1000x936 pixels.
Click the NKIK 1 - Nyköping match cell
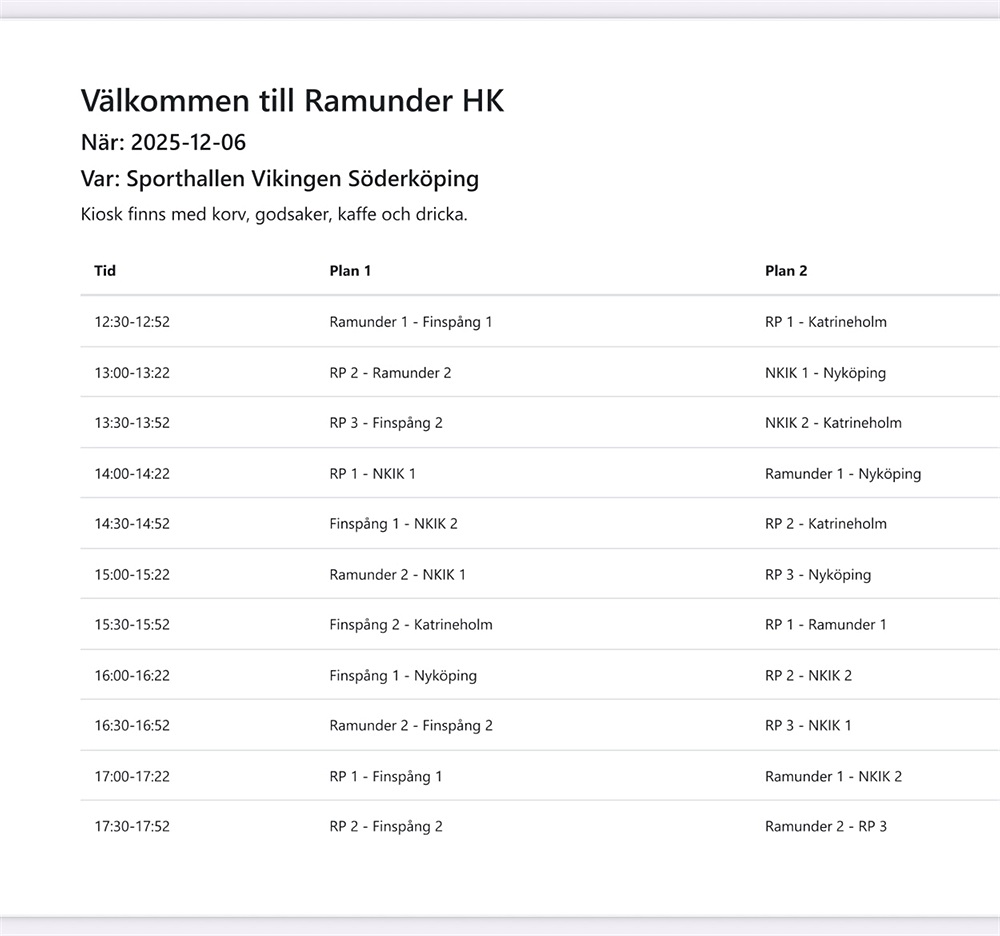click(825, 373)
